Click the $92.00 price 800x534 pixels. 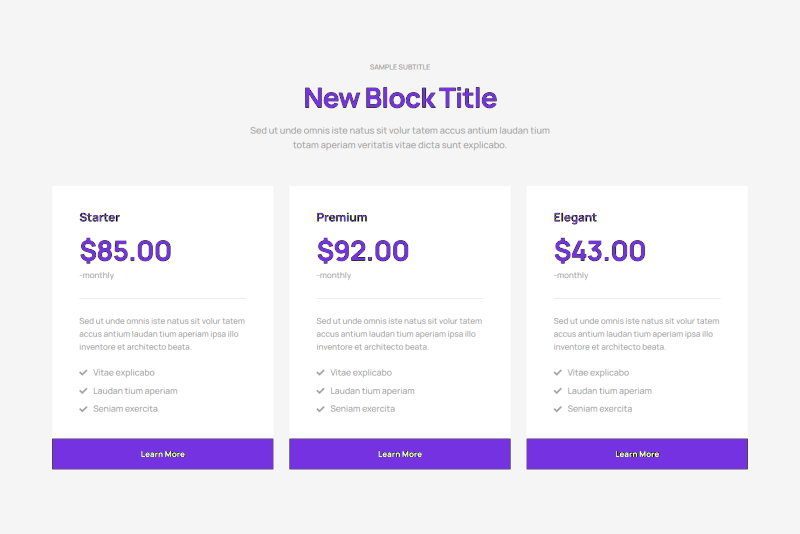tap(363, 250)
